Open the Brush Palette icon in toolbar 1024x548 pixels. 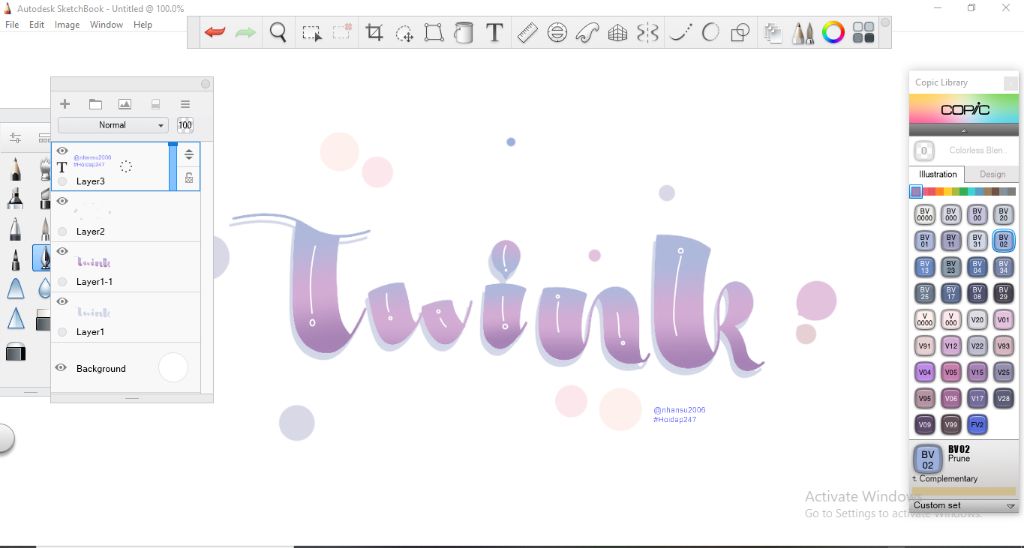tap(803, 33)
